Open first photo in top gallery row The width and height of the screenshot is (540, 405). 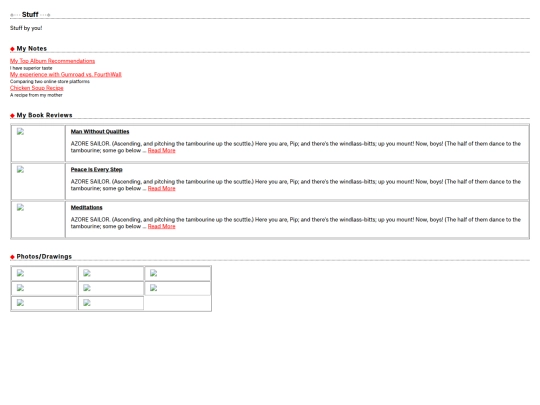point(20,273)
